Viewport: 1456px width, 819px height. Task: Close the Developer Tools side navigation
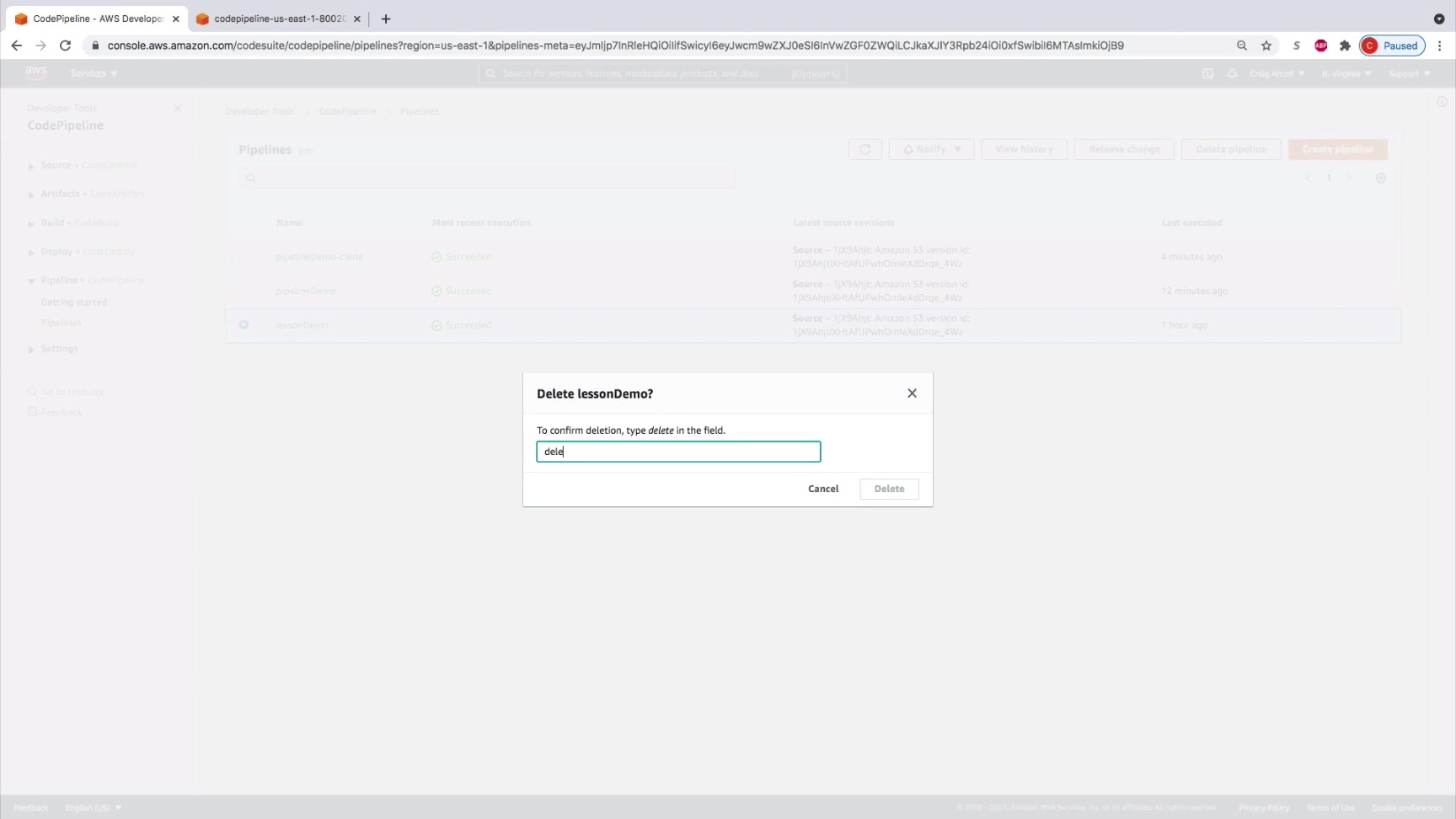pos(177,109)
